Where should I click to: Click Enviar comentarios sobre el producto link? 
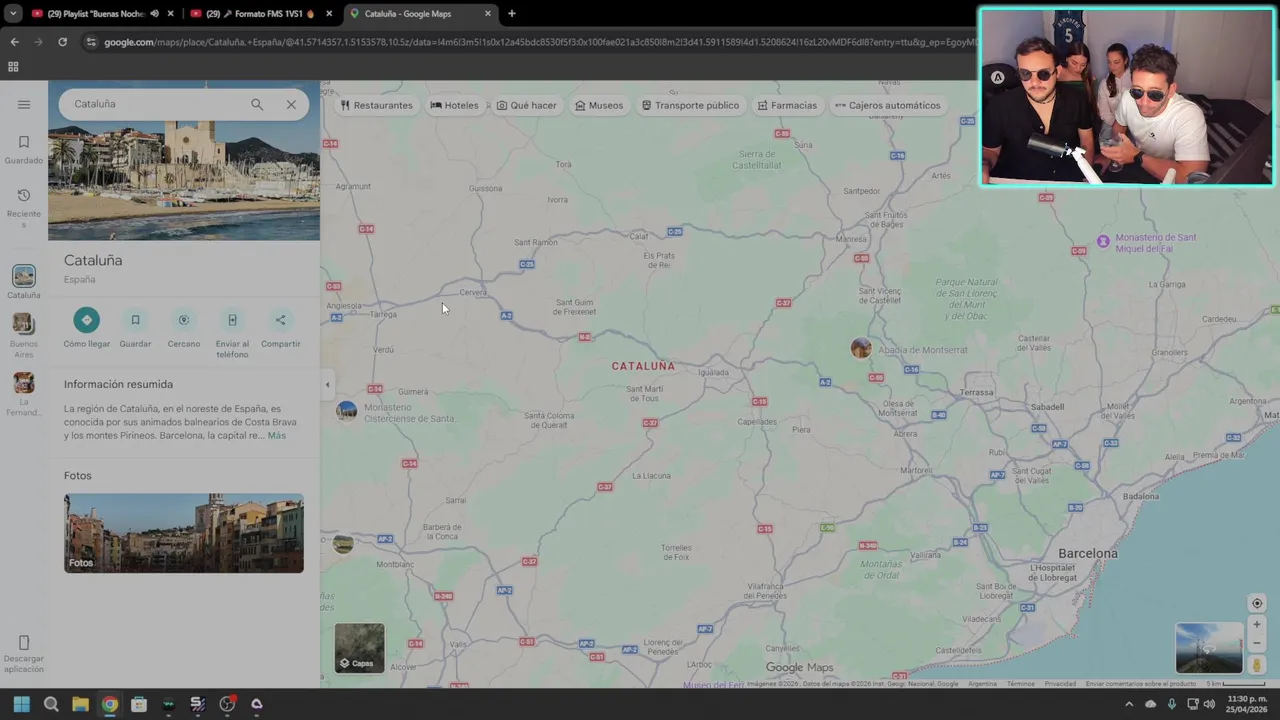(1141, 684)
